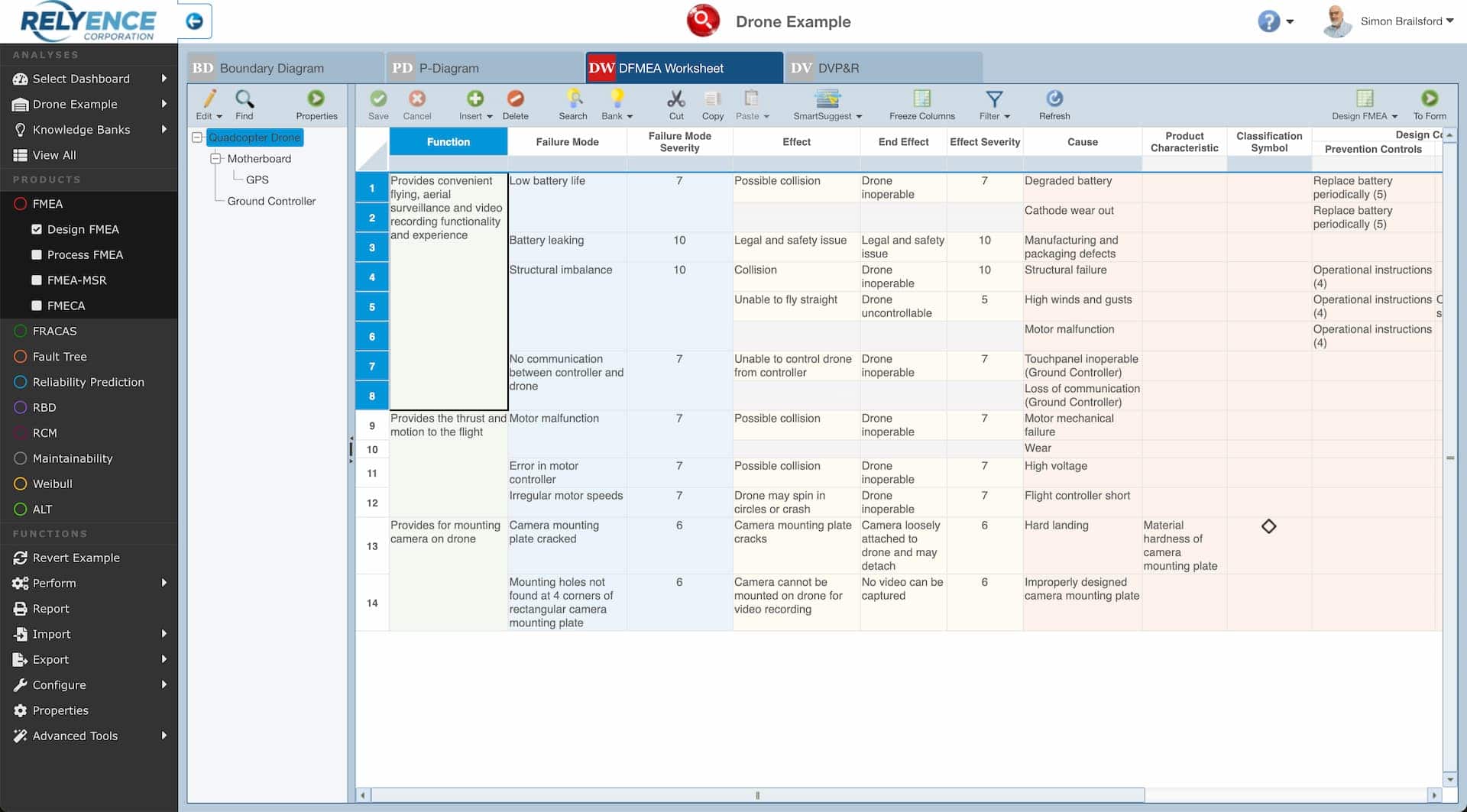The width and height of the screenshot is (1467, 812).
Task: Enable the FMECA checkbox
Action: [36, 306]
